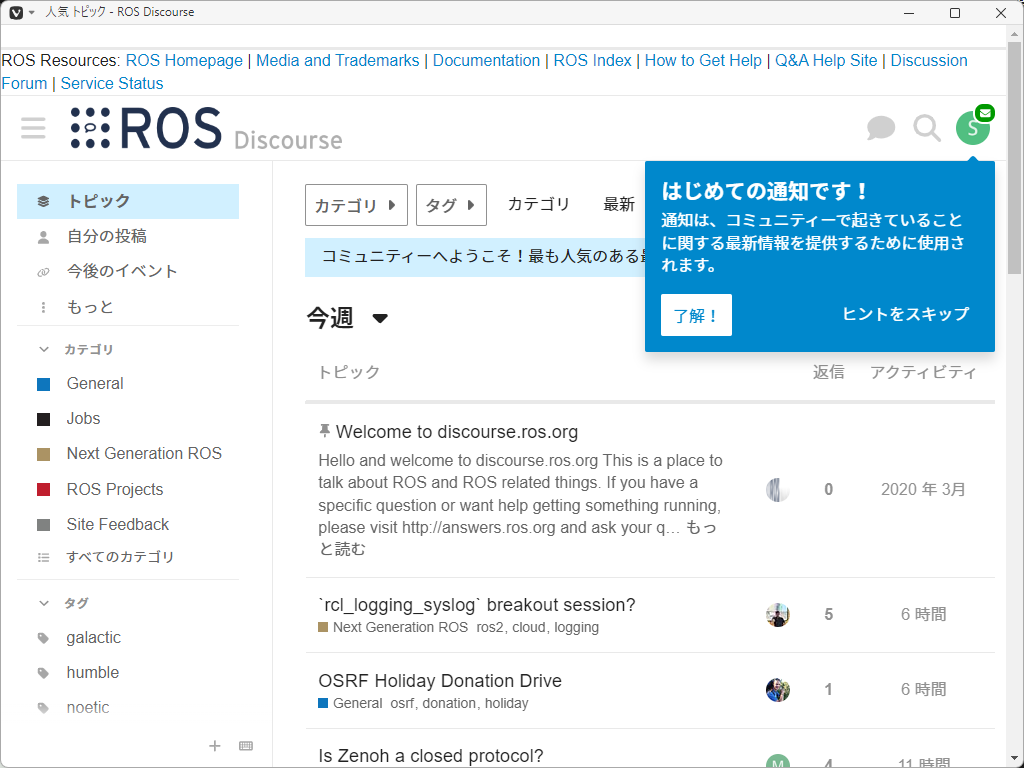The width and height of the screenshot is (1024, 768).
Task: Open poster avatar on OSRF Holiday row
Action: click(x=778, y=690)
